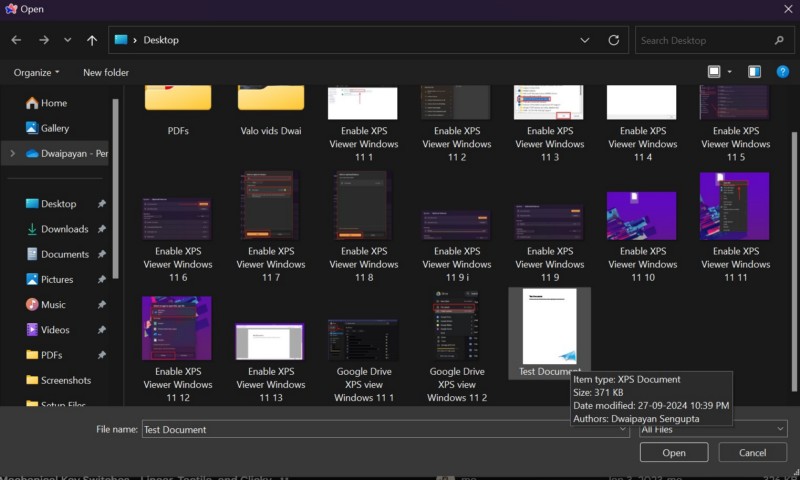
Task: Expand the Dwaipayan OneDrive tree node
Action: point(11,154)
